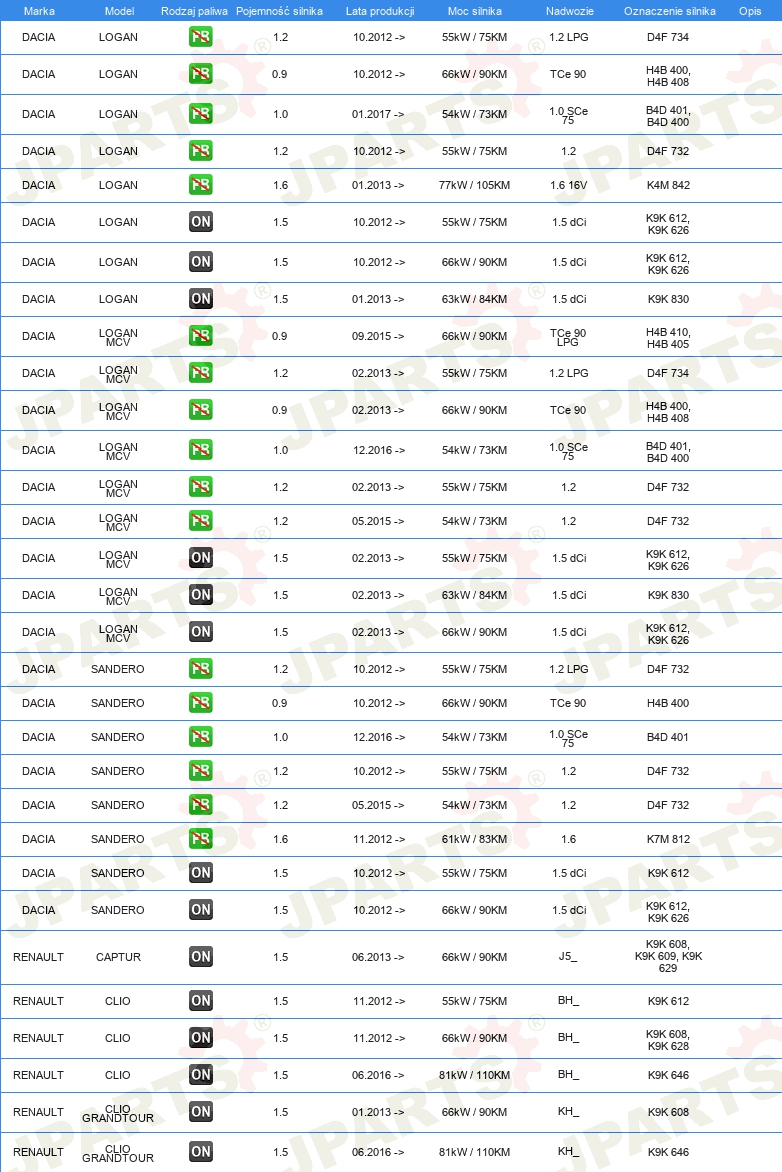The width and height of the screenshot is (782, 1172).
Task: Select TCe 90 LPG body cell
Action: (x=568, y=337)
